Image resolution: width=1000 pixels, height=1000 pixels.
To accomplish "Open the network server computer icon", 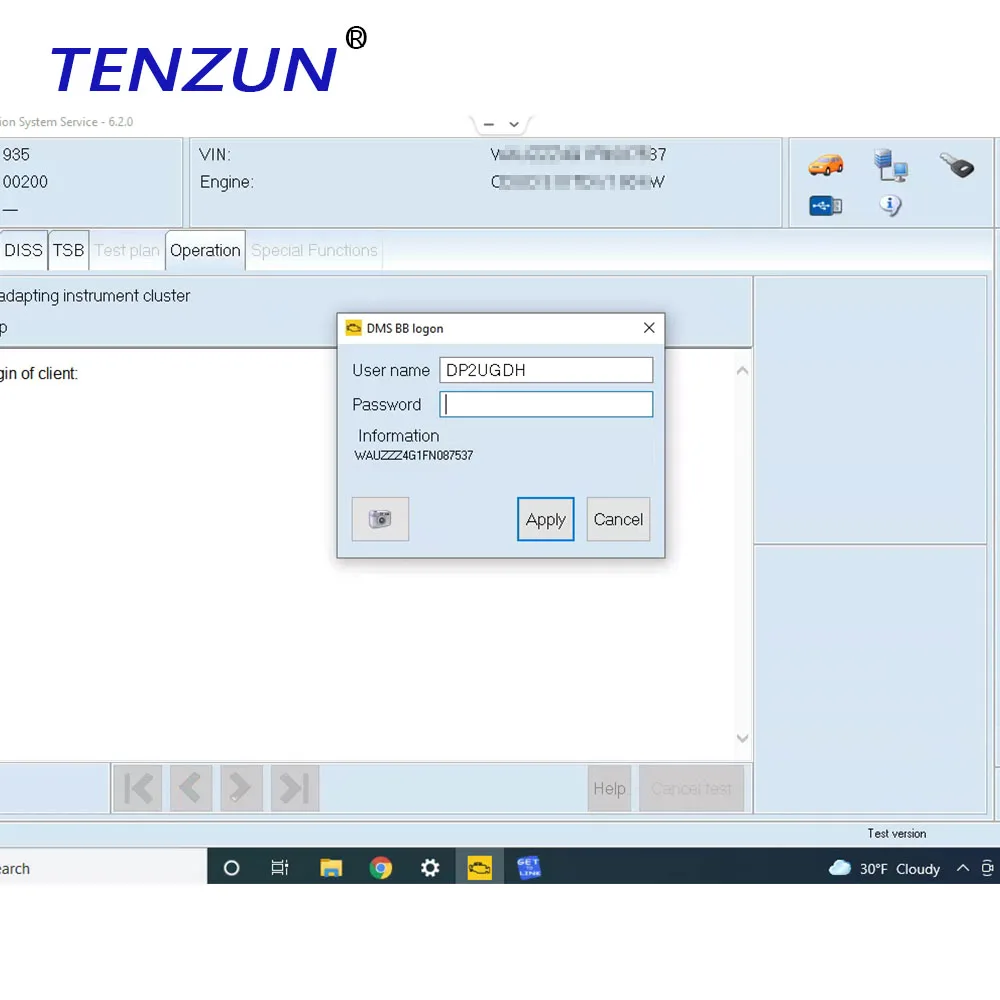I will point(890,165).
